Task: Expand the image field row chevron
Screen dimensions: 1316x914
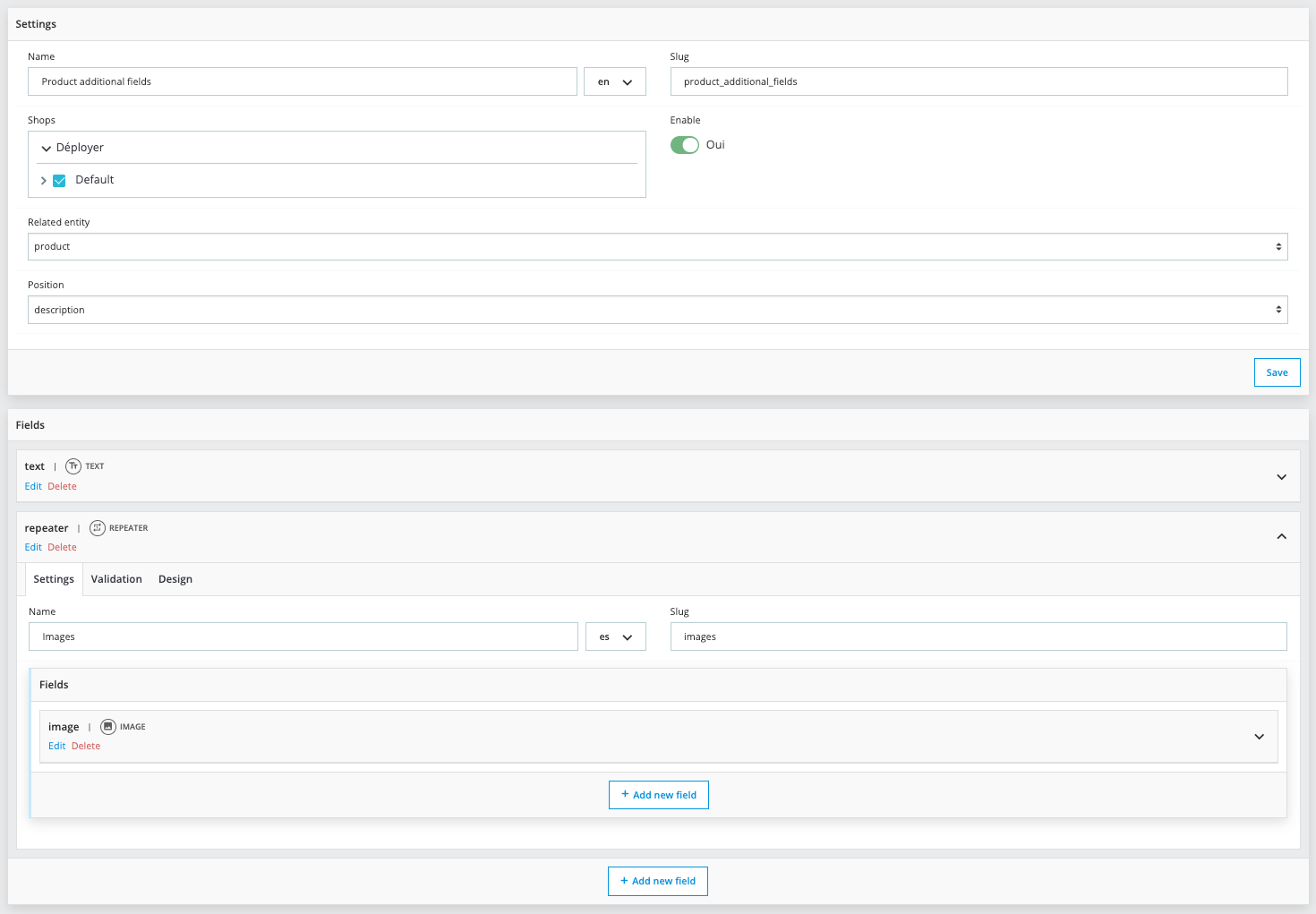Action: tap(1259, 737)
